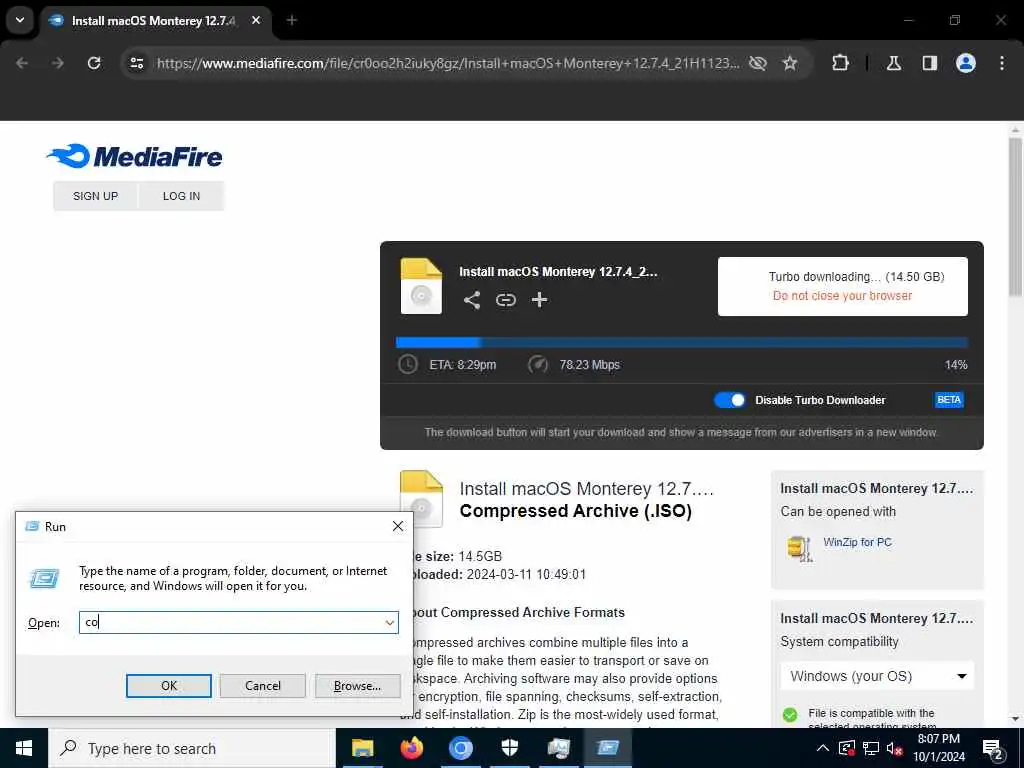The image size is (1024, 768).
Task: Open the WinZip for PC link
Action: (857, 542)
